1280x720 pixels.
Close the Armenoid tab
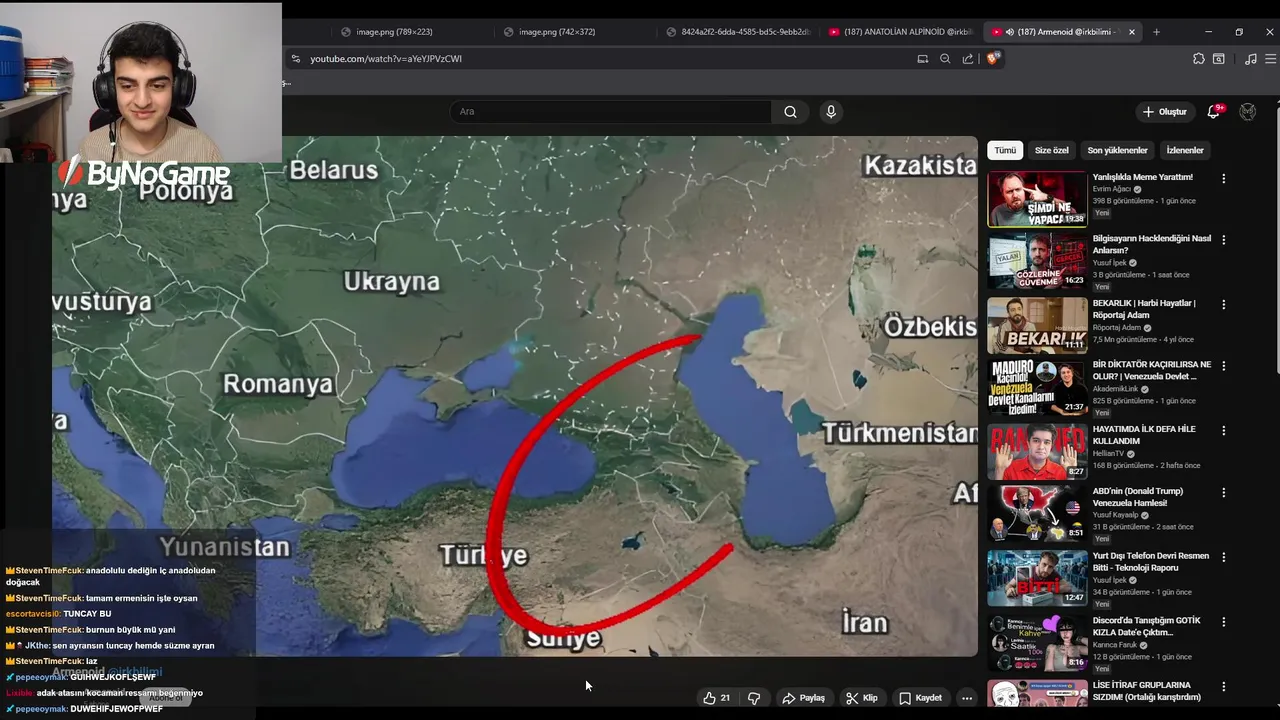(x=1132, y=32)
